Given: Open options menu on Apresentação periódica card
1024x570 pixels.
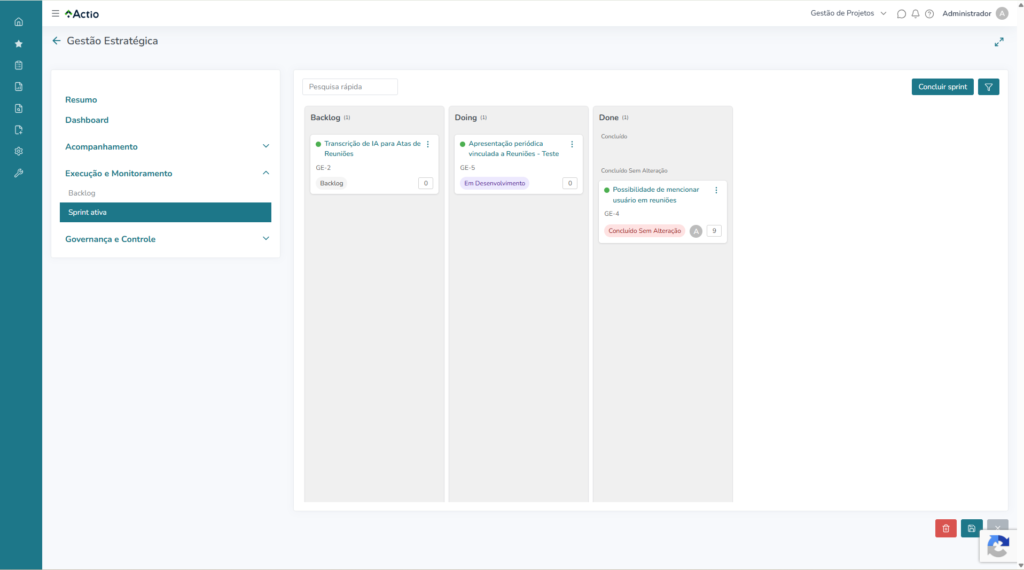Looking at the screenshot, I should click(572, 144).
